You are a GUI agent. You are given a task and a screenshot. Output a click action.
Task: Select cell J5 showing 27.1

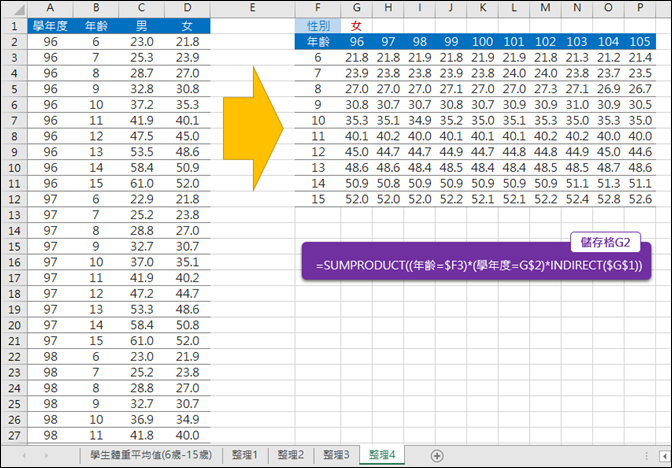[451, 89]
